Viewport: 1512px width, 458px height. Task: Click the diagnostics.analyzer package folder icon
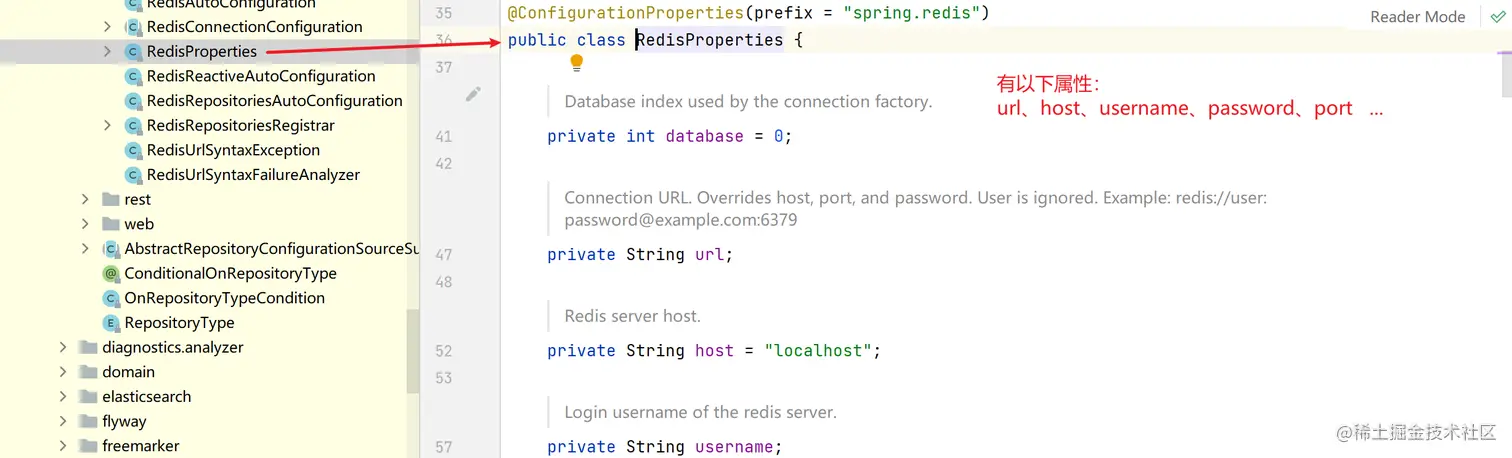[88, 348]
